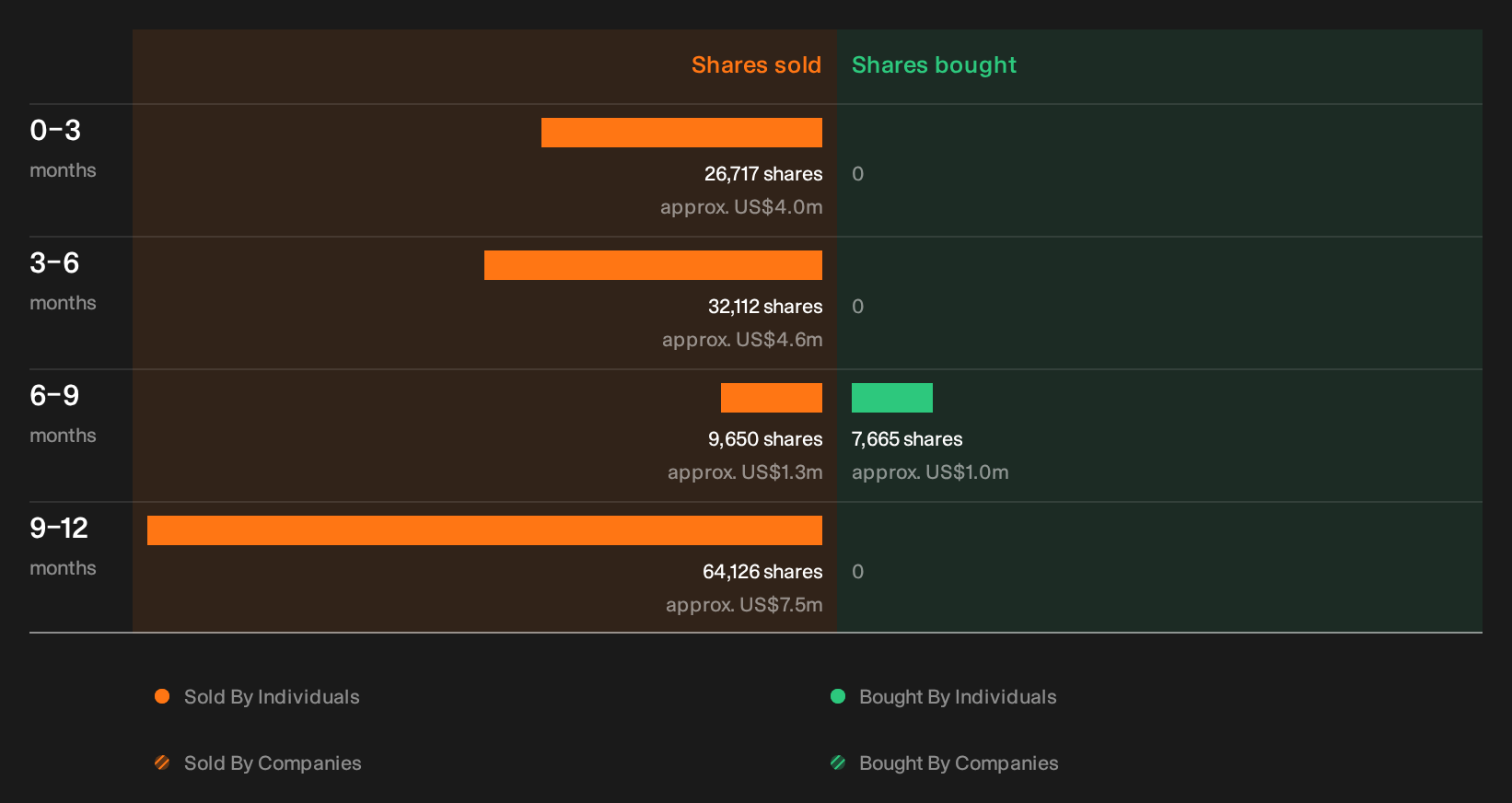
Task: Click the '0-3' months row label
Action: 55,131
